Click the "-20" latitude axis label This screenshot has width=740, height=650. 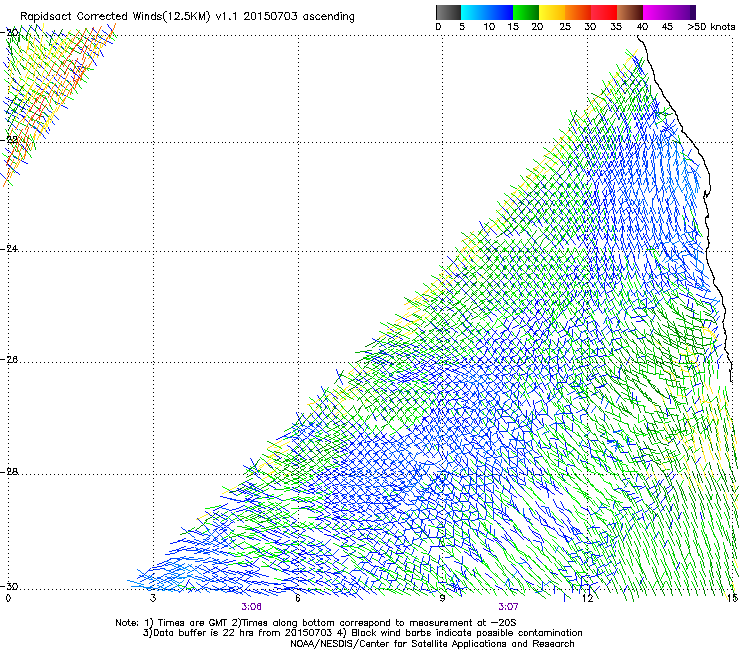10,33
